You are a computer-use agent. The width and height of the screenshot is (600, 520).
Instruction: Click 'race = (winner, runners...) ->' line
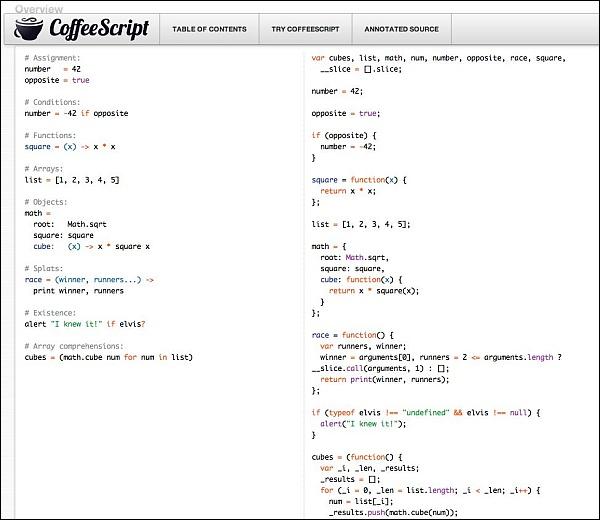[x=89, y=280]
